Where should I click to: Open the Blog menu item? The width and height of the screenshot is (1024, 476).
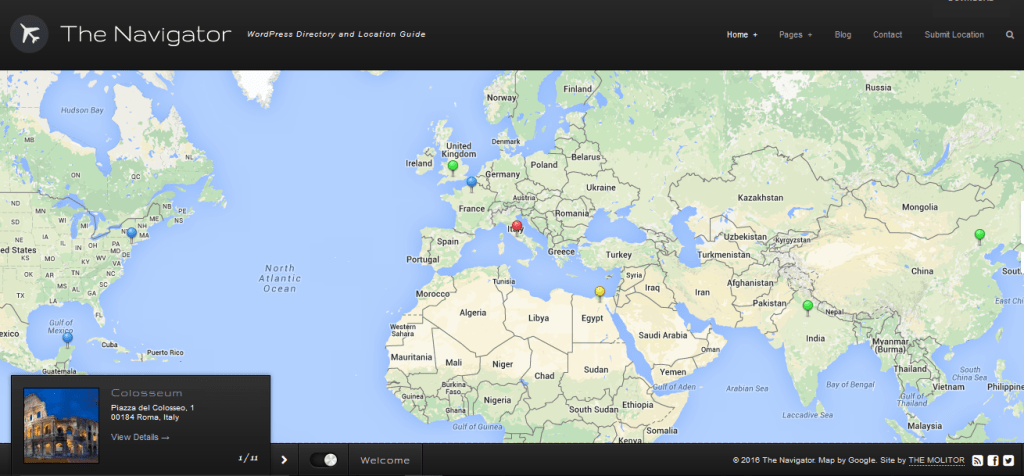[842, 35]
